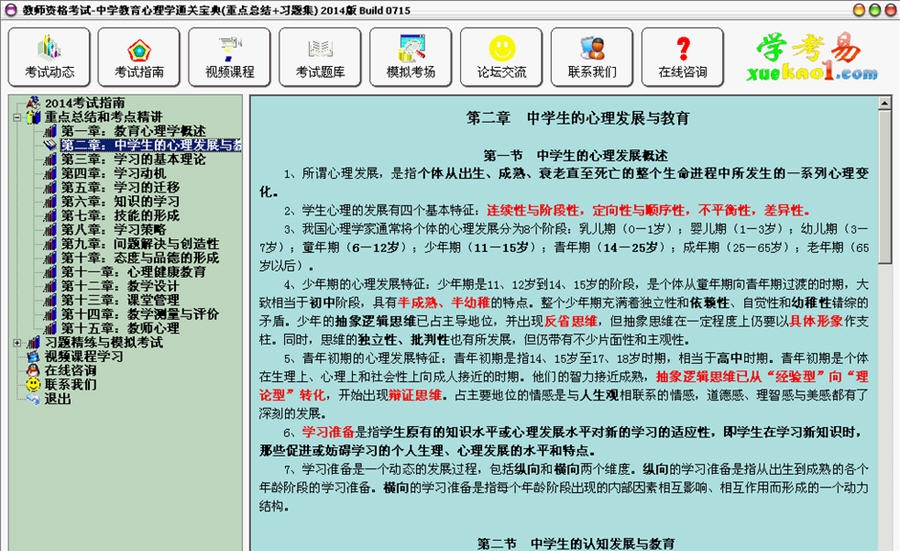Open chapter 第七章：技能的形成

tap(120, 215)
